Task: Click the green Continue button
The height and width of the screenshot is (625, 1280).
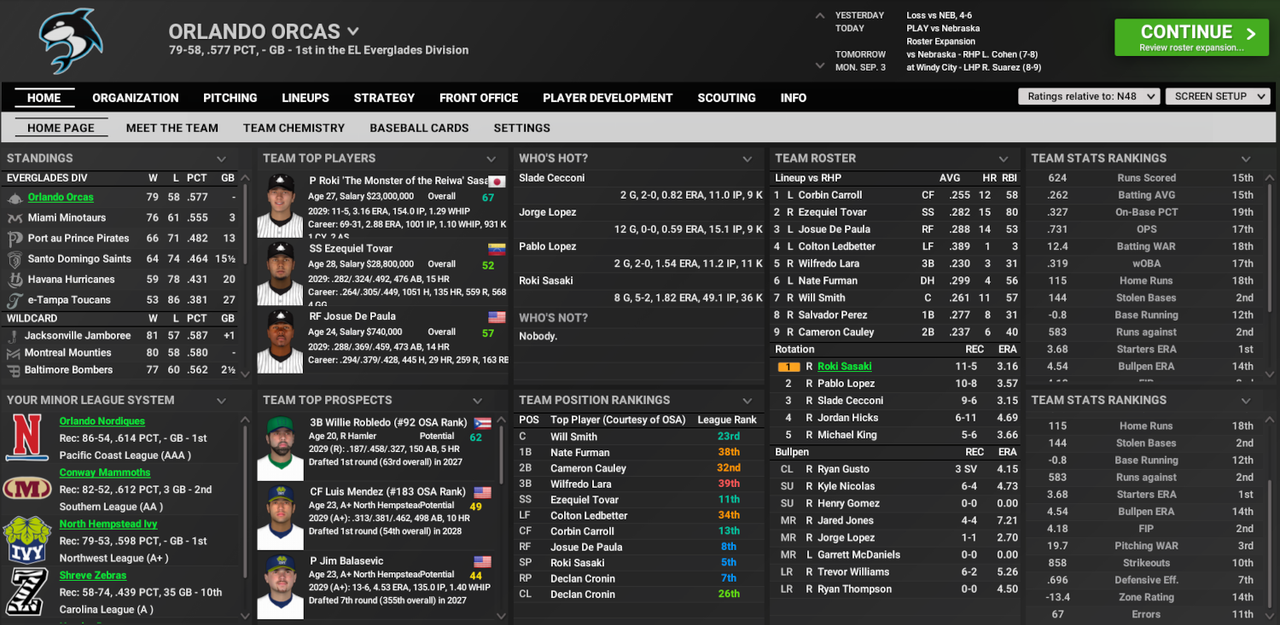Action: click(x=1191, y=38)
